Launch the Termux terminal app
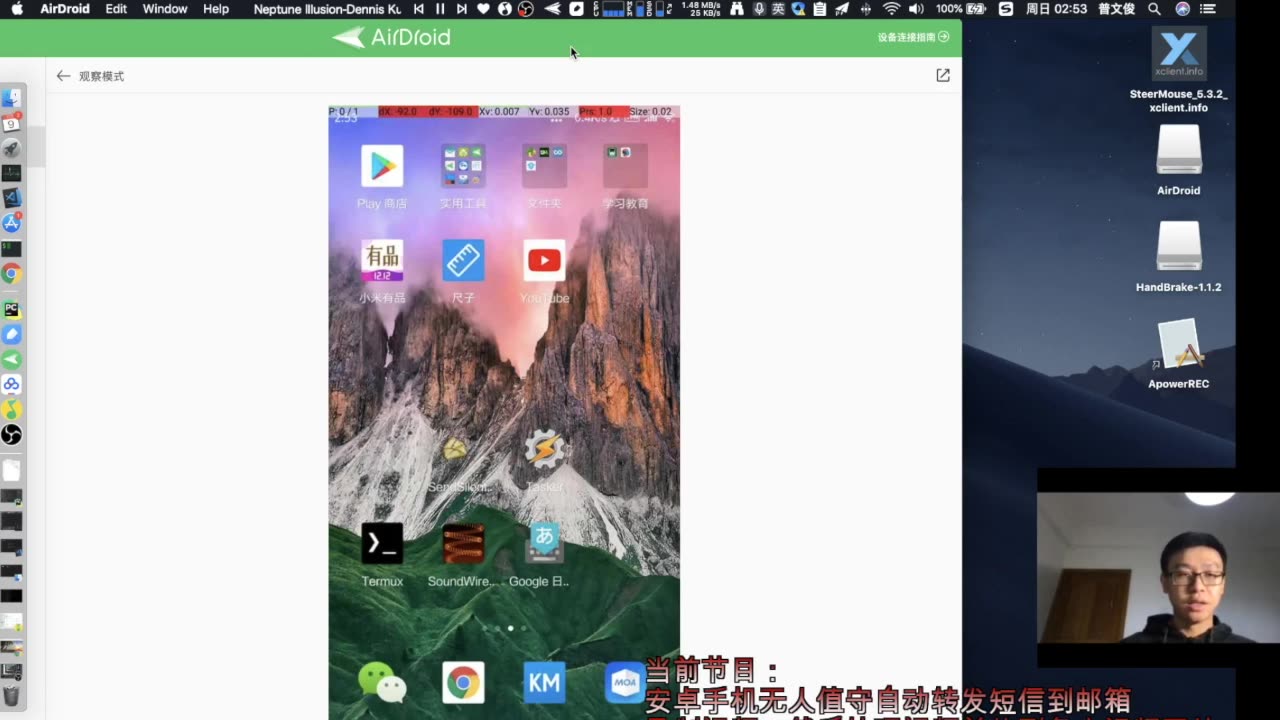 pos(382,554)
